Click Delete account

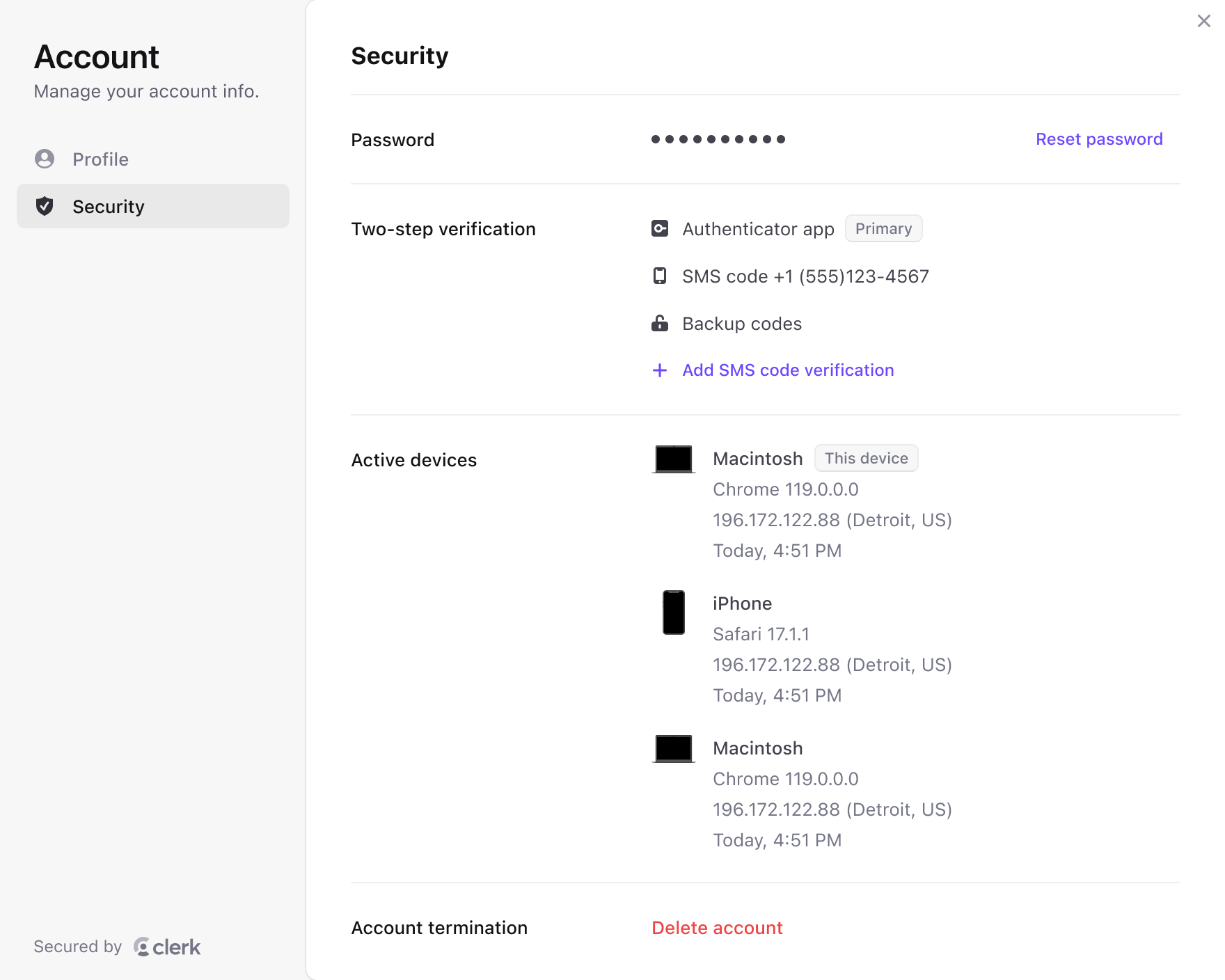(717, 928)
